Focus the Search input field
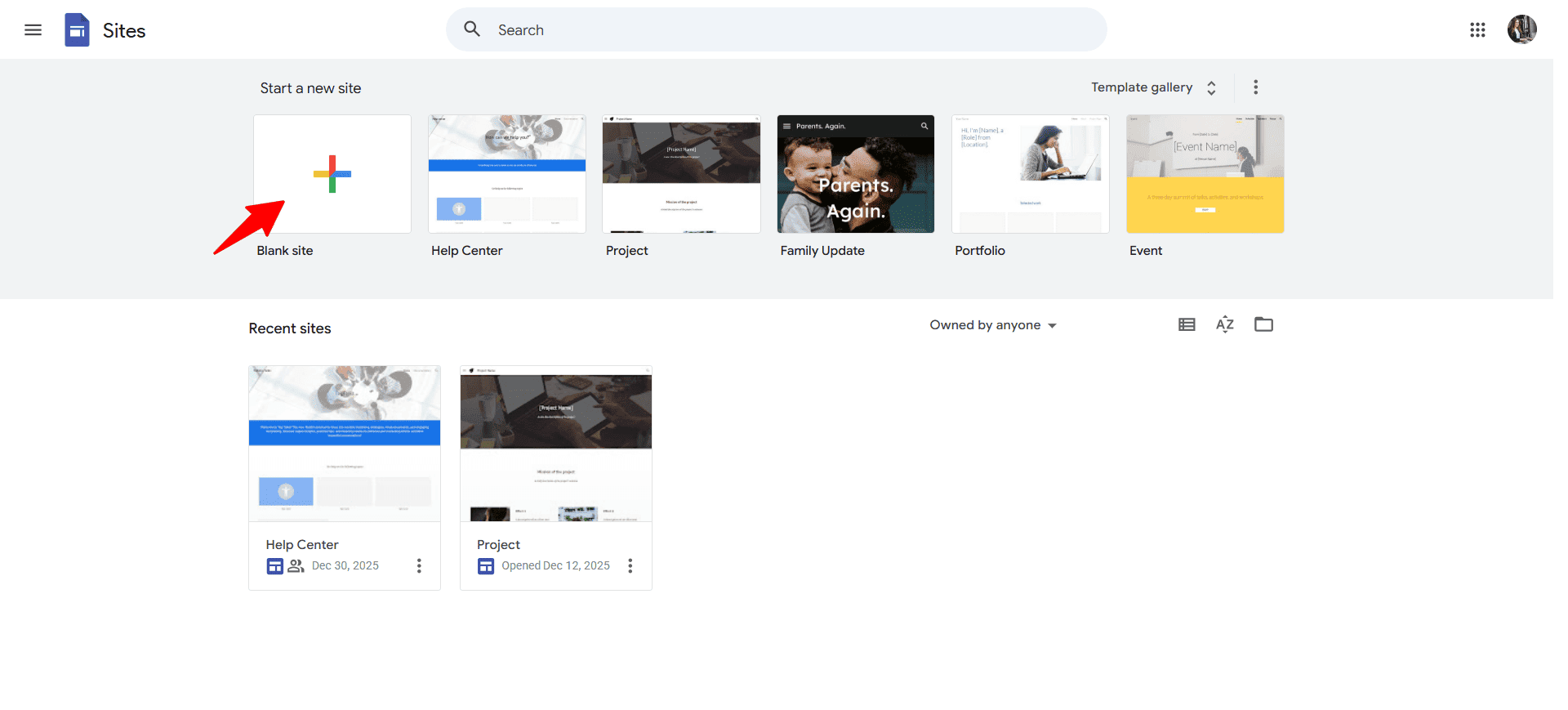The height and width of the screenshot is (710, 1568). [x=776, y=29]
